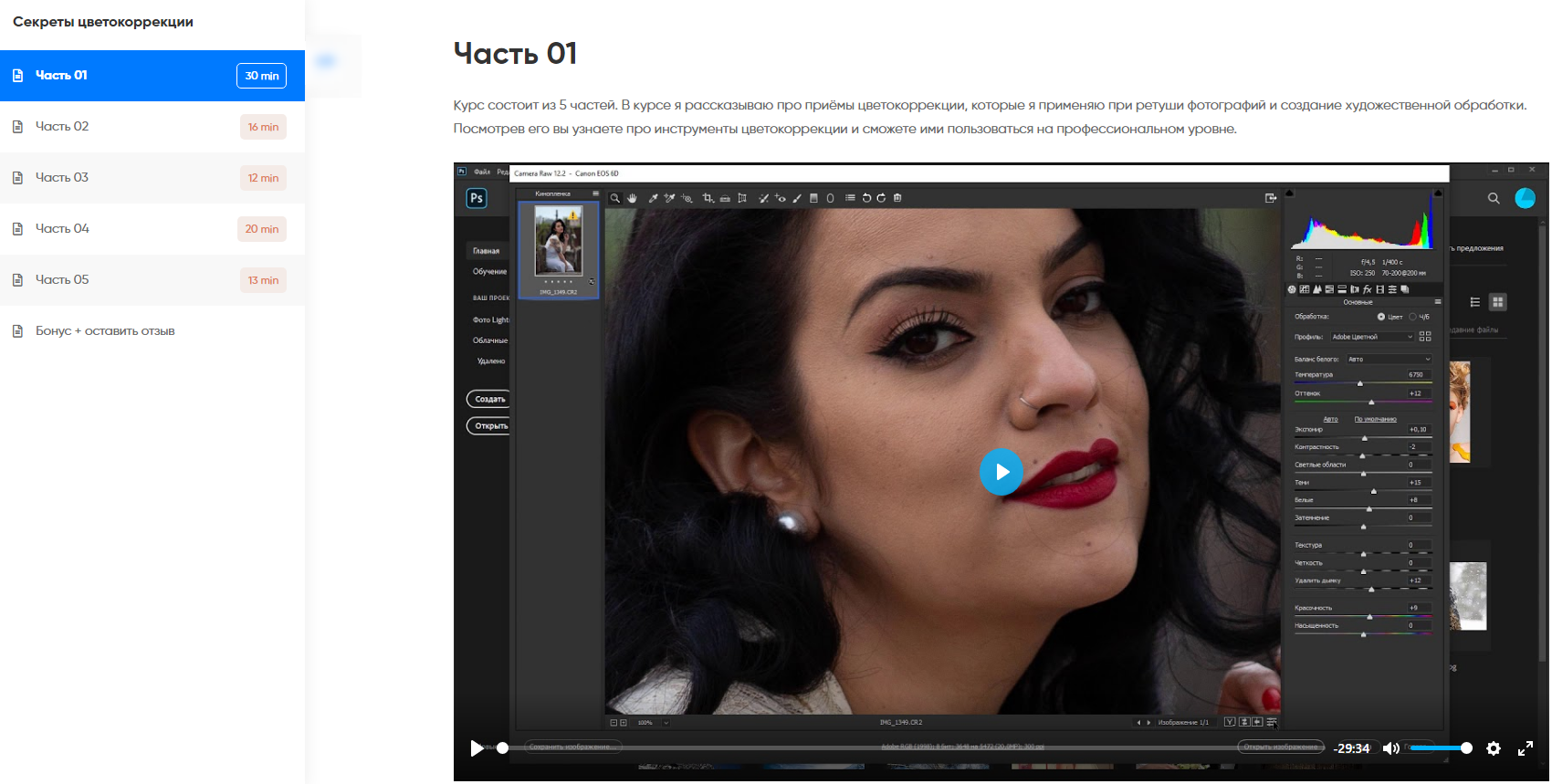This screenshot has width=1552, height=784.
Task: Select the Hand tool in Camera Raw toolbar
Action: coord(632,198)
